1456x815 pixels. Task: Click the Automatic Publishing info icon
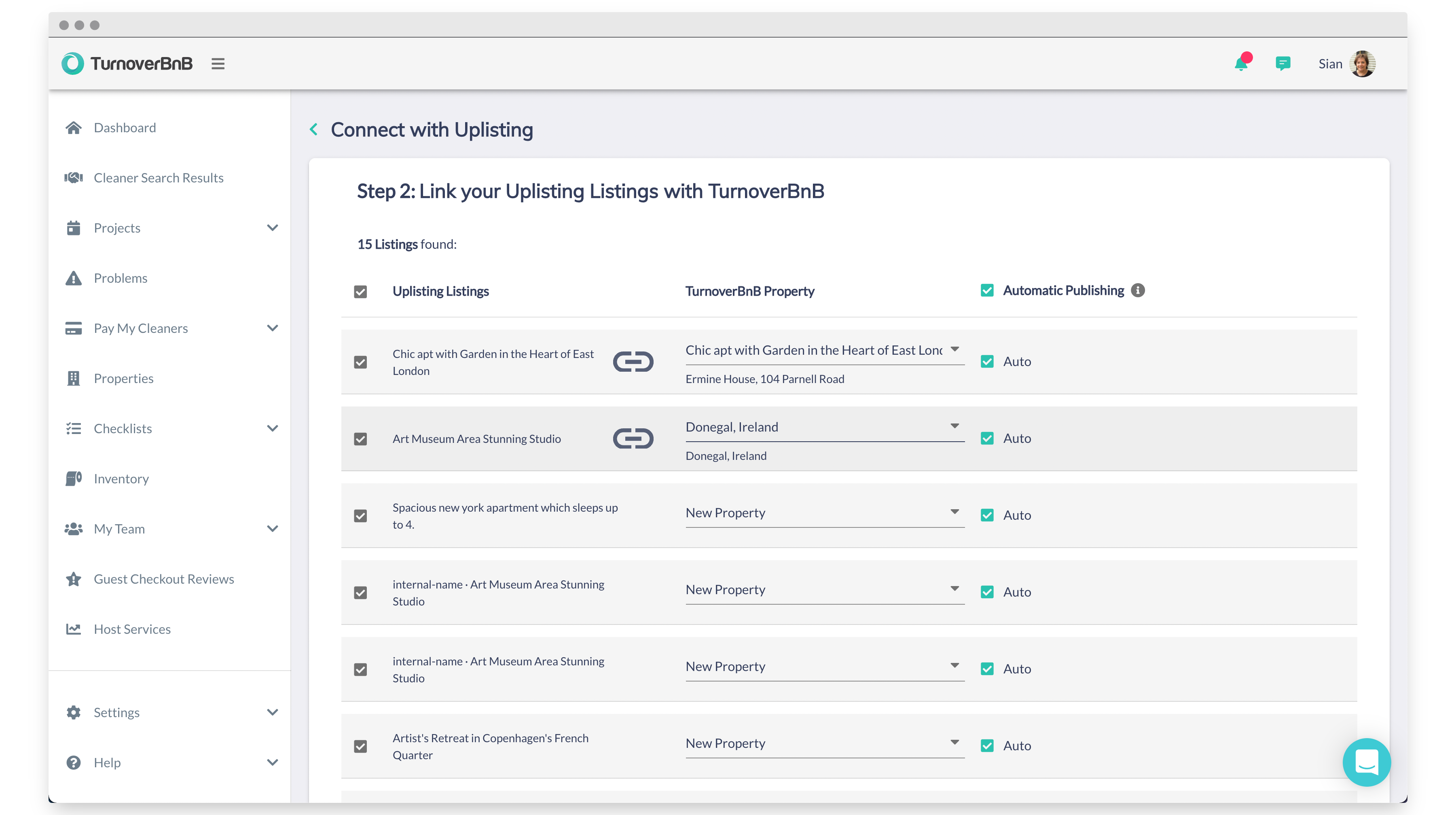point(1138,290)
